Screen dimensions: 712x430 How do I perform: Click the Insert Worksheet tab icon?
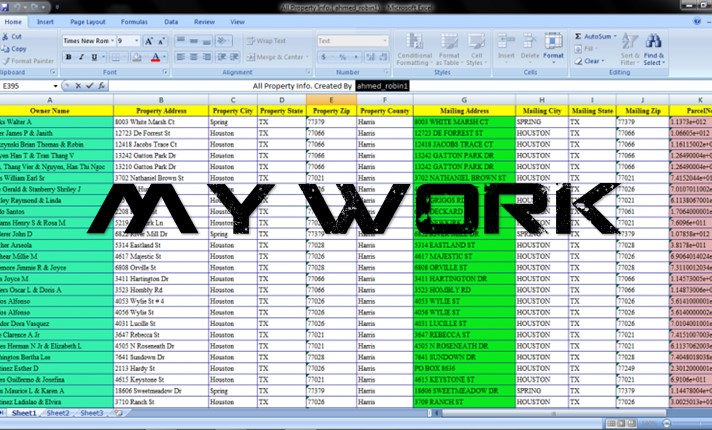coord(119,413)
